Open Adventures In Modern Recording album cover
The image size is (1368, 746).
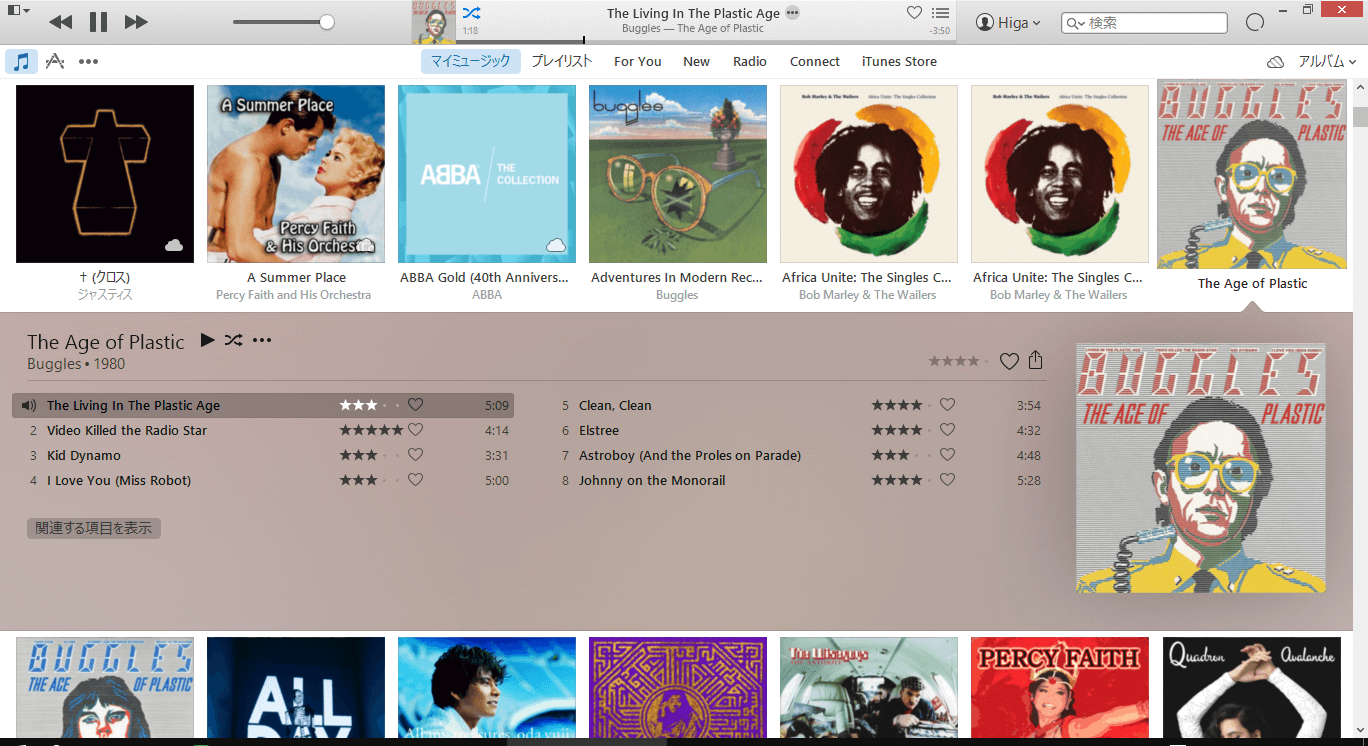click(x=678, y=174)
